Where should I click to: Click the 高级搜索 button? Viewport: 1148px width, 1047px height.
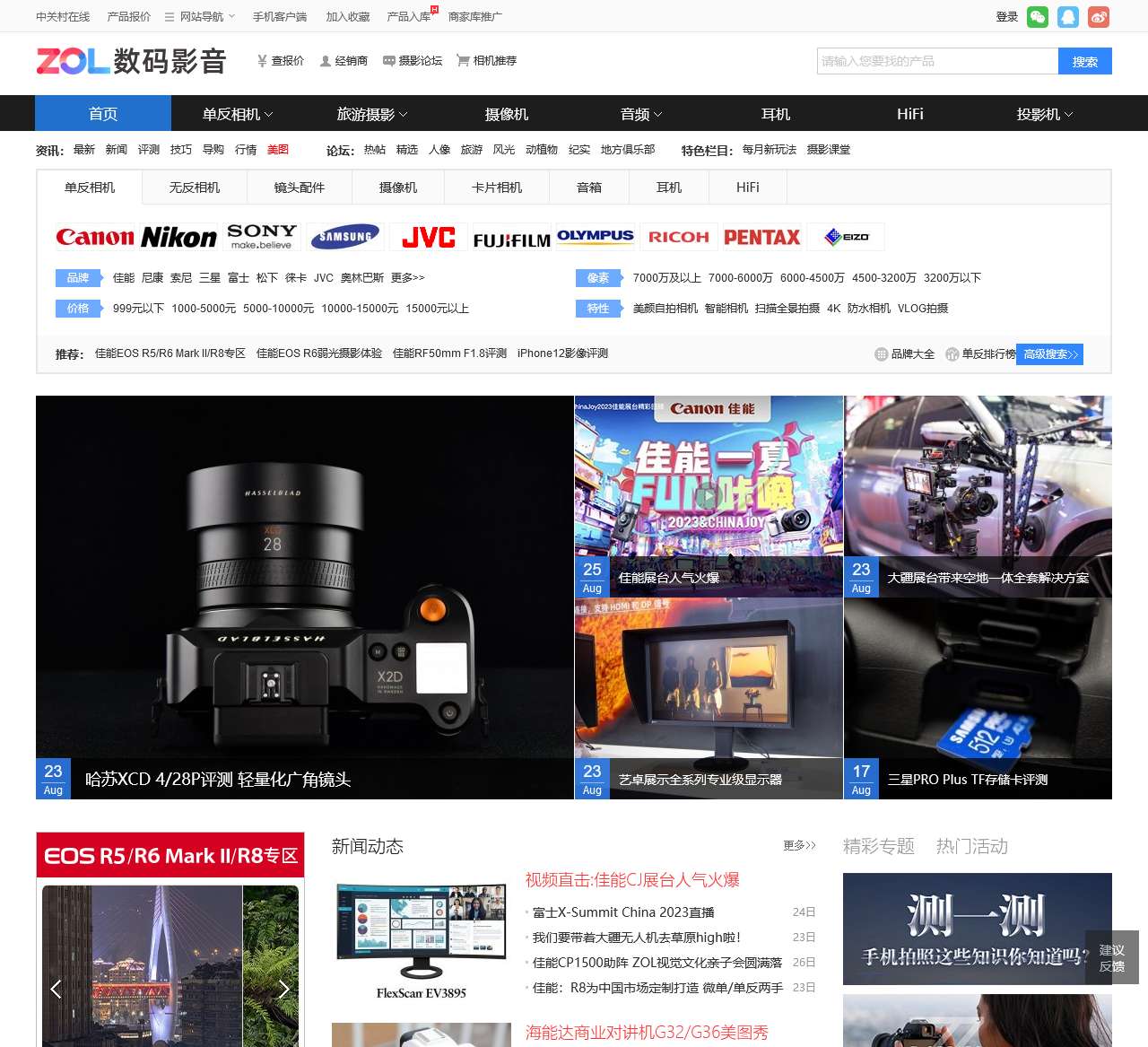[x=1050, y=354]
